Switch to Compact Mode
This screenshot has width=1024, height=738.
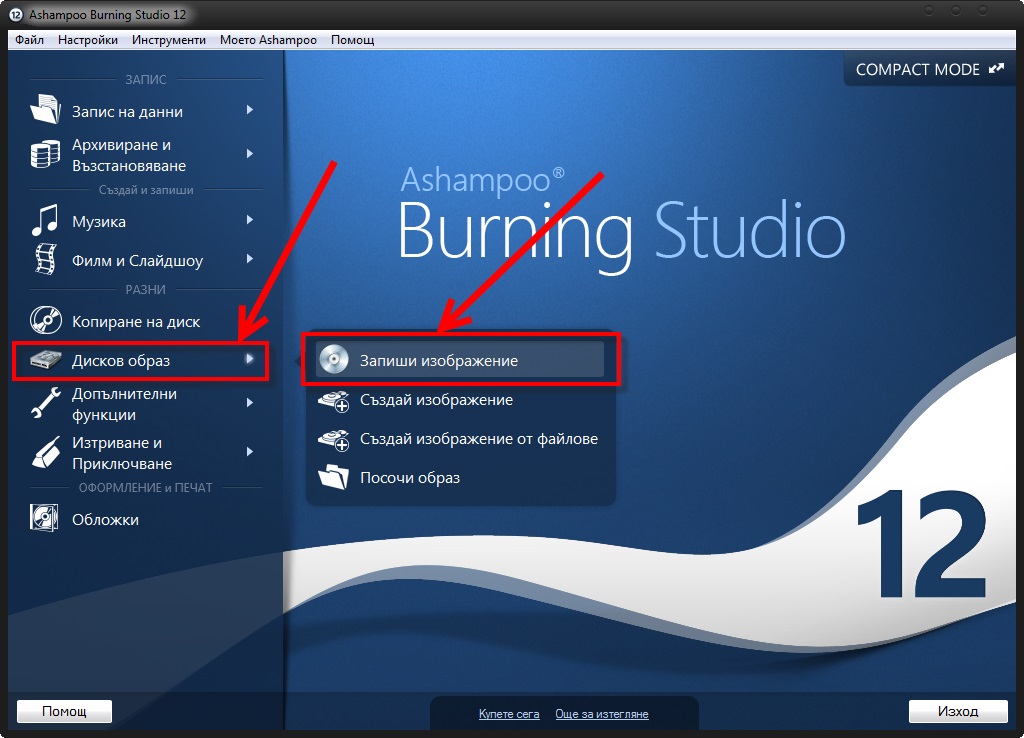929,70
